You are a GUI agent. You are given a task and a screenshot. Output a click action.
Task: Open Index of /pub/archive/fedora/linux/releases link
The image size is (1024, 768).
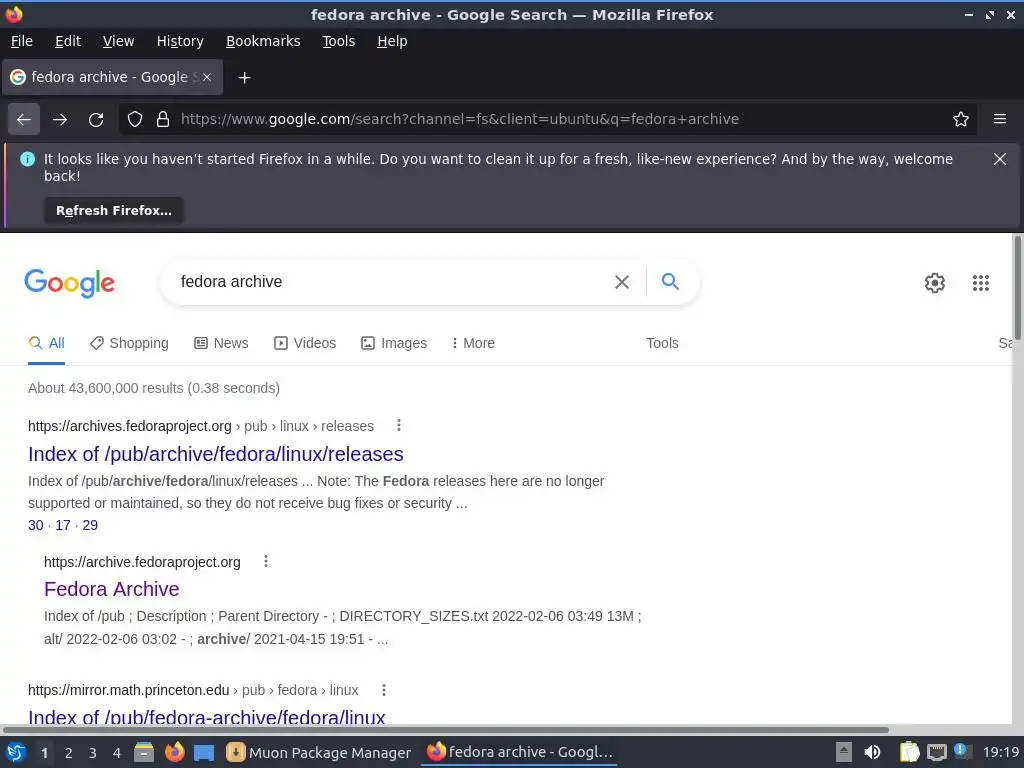(216, 454)
